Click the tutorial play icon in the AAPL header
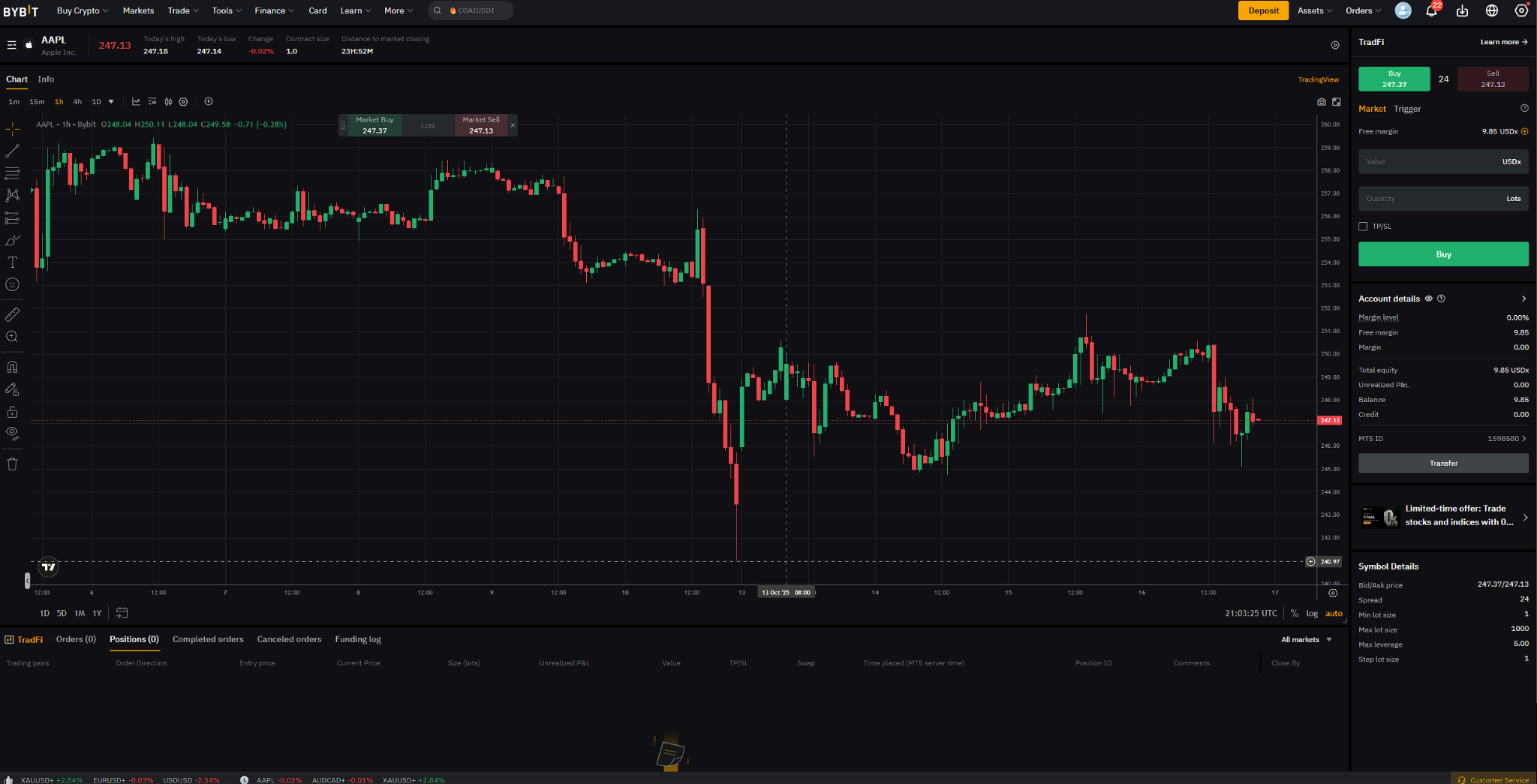1537x784 pixels. (1335, 45)
